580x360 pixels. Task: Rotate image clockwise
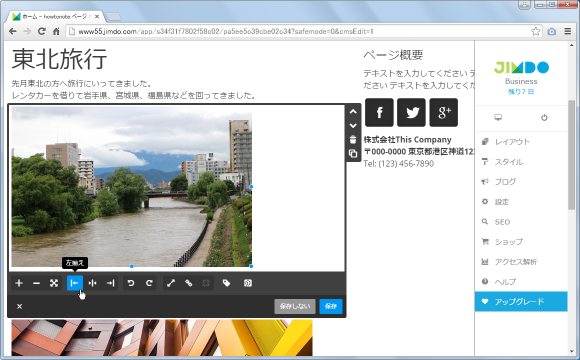point(149,283)
